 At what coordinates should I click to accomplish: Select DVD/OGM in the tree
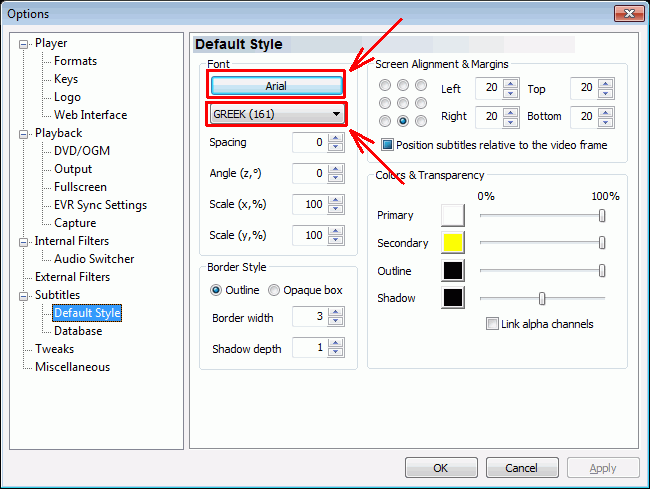click(82, 151)
